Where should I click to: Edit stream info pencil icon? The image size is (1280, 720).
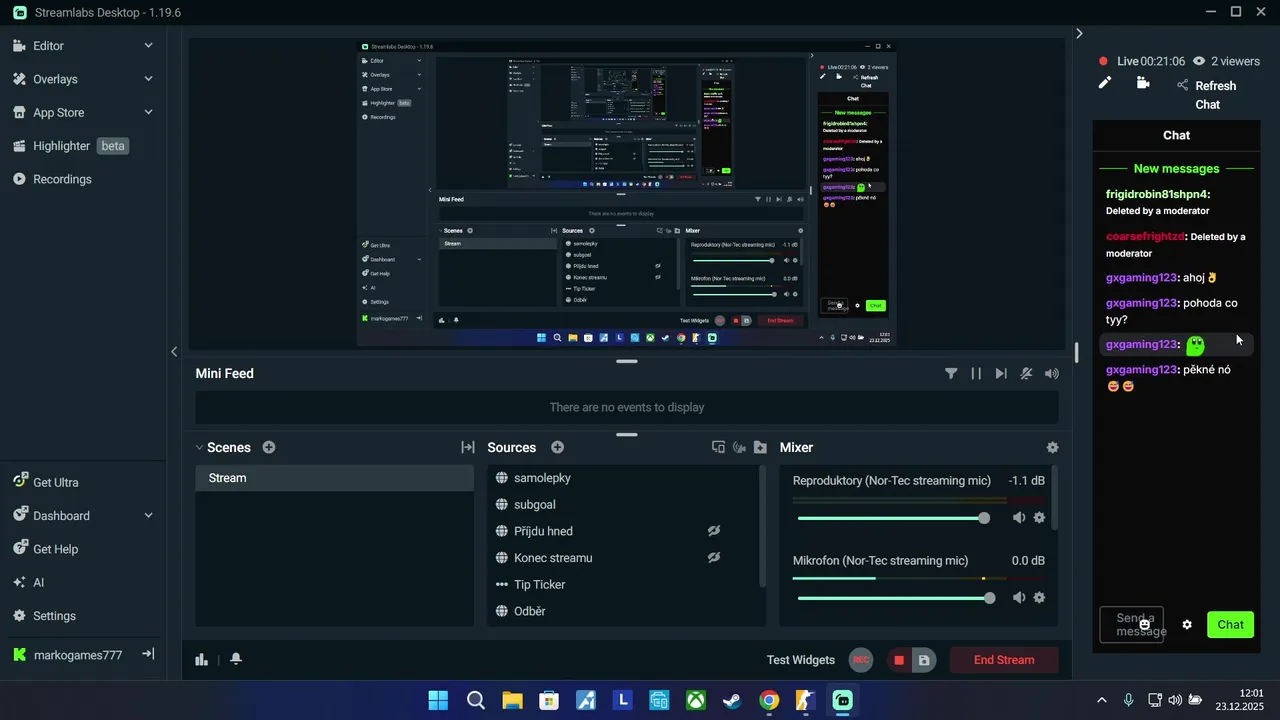click(x=1105, y=83)
